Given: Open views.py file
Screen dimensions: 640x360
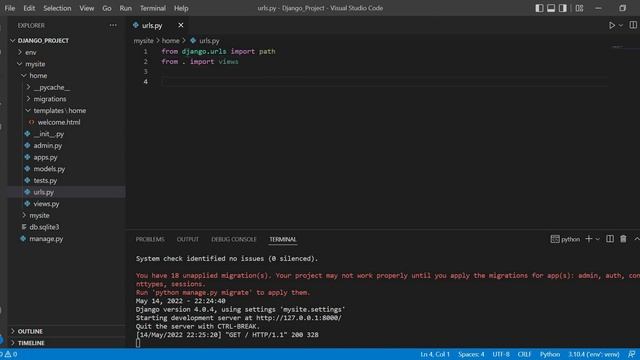Looking at the screenshot, I should [46, 204].
